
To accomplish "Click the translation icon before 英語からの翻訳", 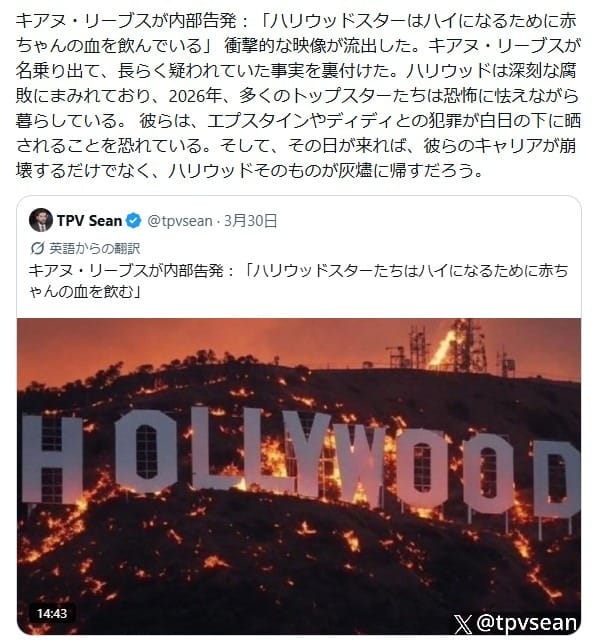I will tap(37, 248).
